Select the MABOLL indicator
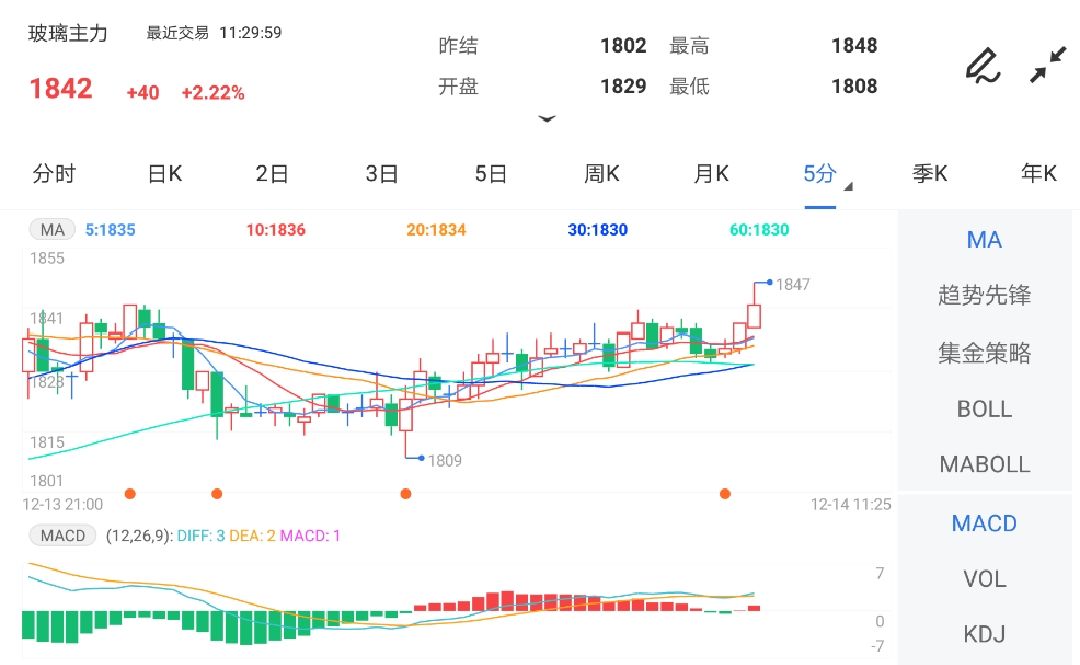This screenshot has height=665, width=1080. [984, 464]
